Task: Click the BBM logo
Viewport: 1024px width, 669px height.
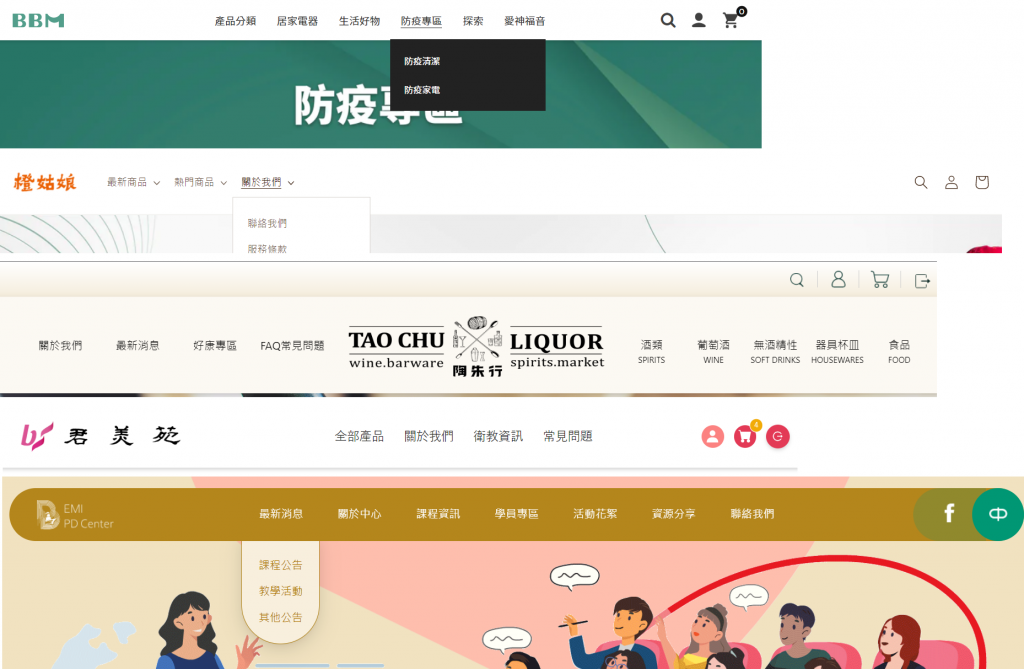Action: pyautogui.click(x=38, y=21)
